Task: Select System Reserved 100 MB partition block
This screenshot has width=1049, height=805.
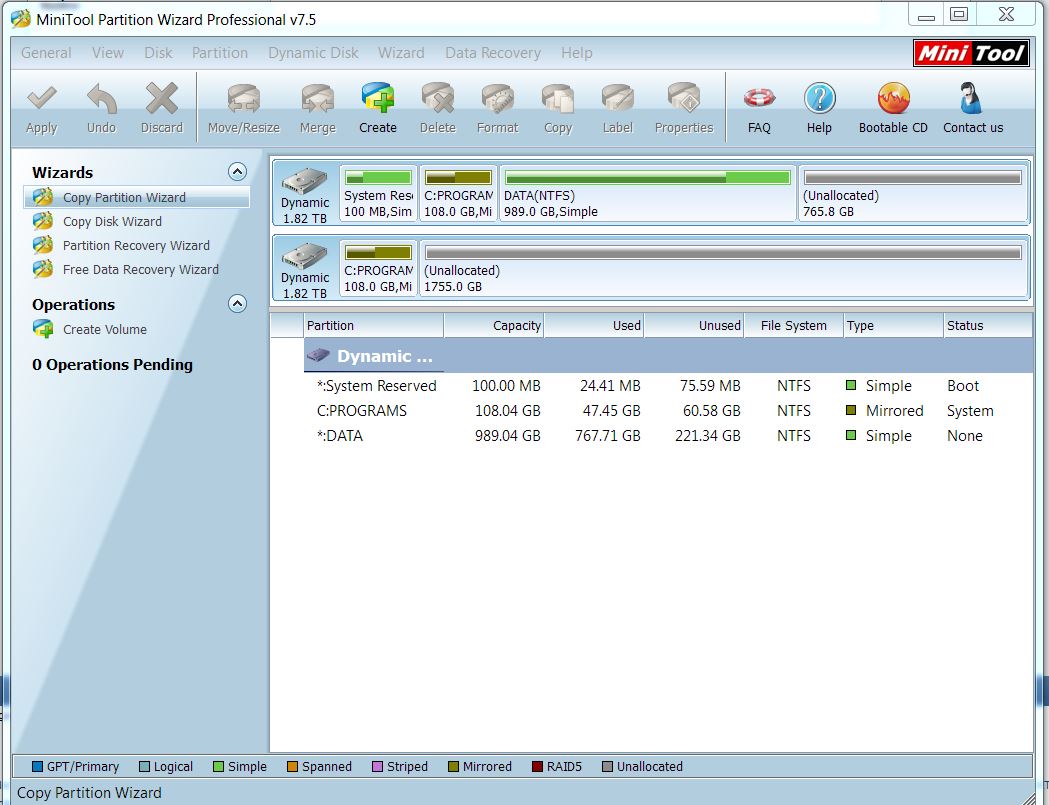Action: coord(379,193)
